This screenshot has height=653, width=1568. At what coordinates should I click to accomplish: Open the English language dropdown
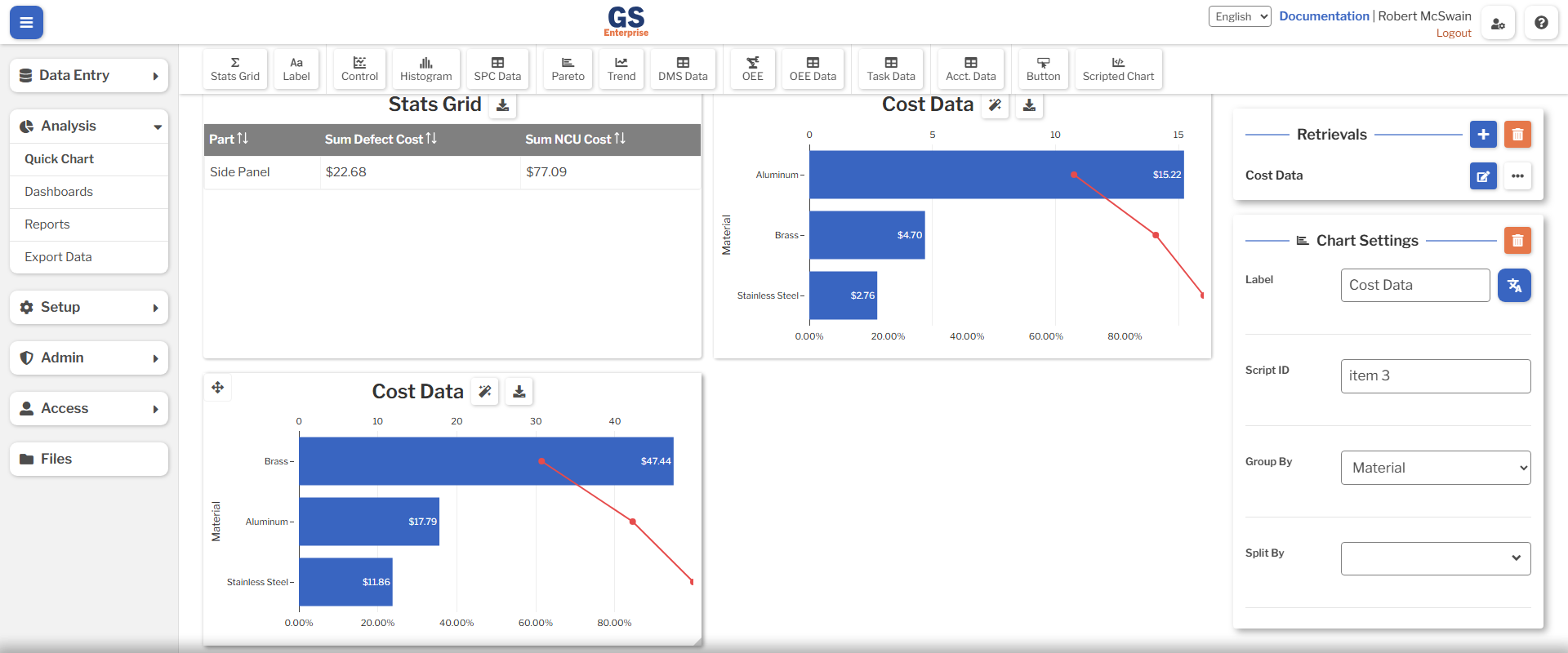[1240, 16]
